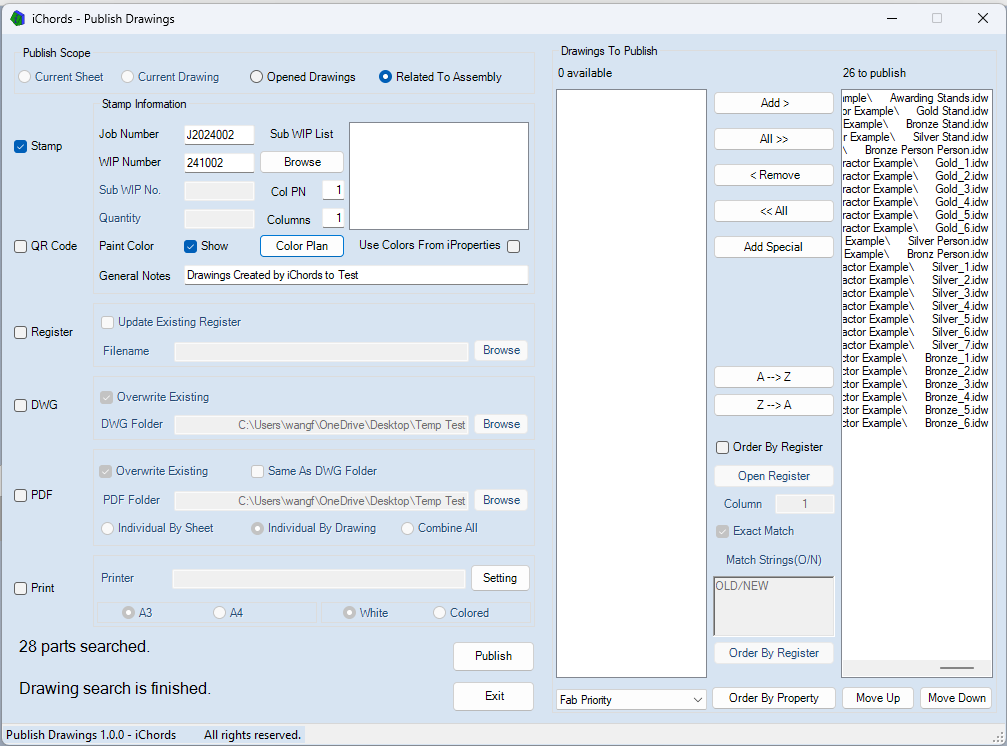Click the Exit button

(493, 696)
